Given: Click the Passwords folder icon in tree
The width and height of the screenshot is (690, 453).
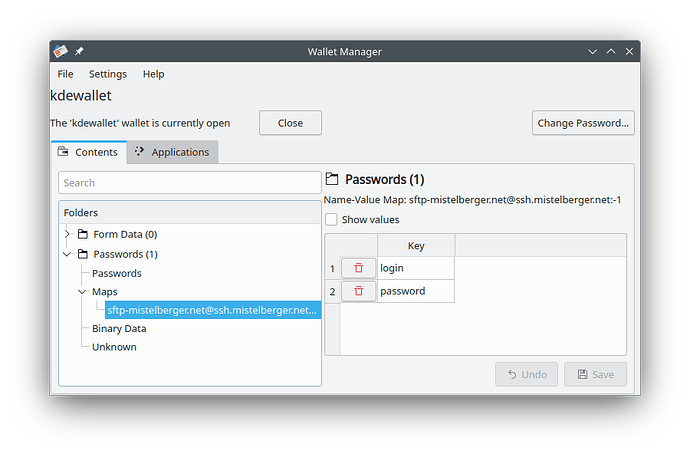Looking at the screenshot, I should [84, 254].
